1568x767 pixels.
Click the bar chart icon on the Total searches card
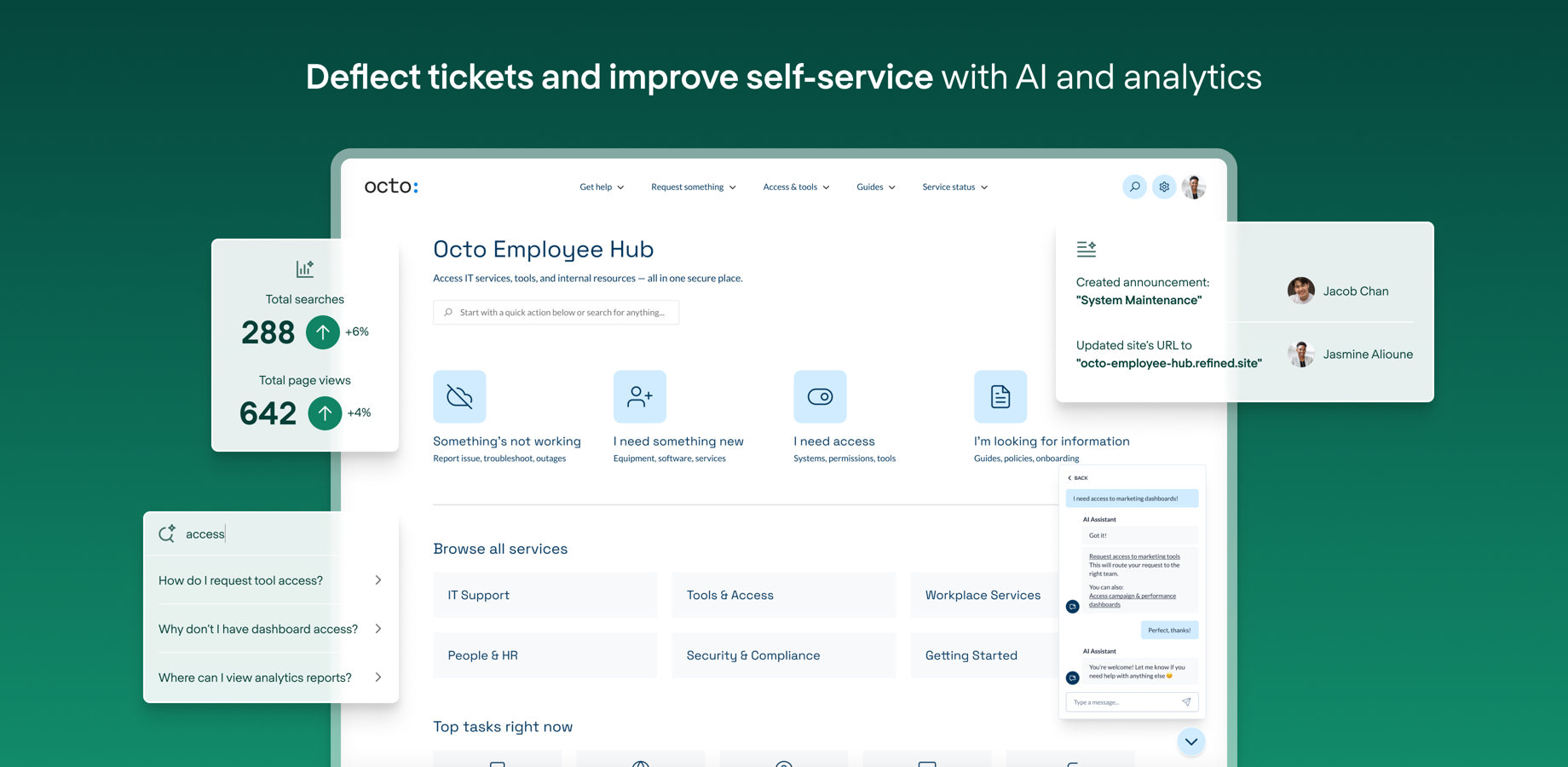[304, 268]
